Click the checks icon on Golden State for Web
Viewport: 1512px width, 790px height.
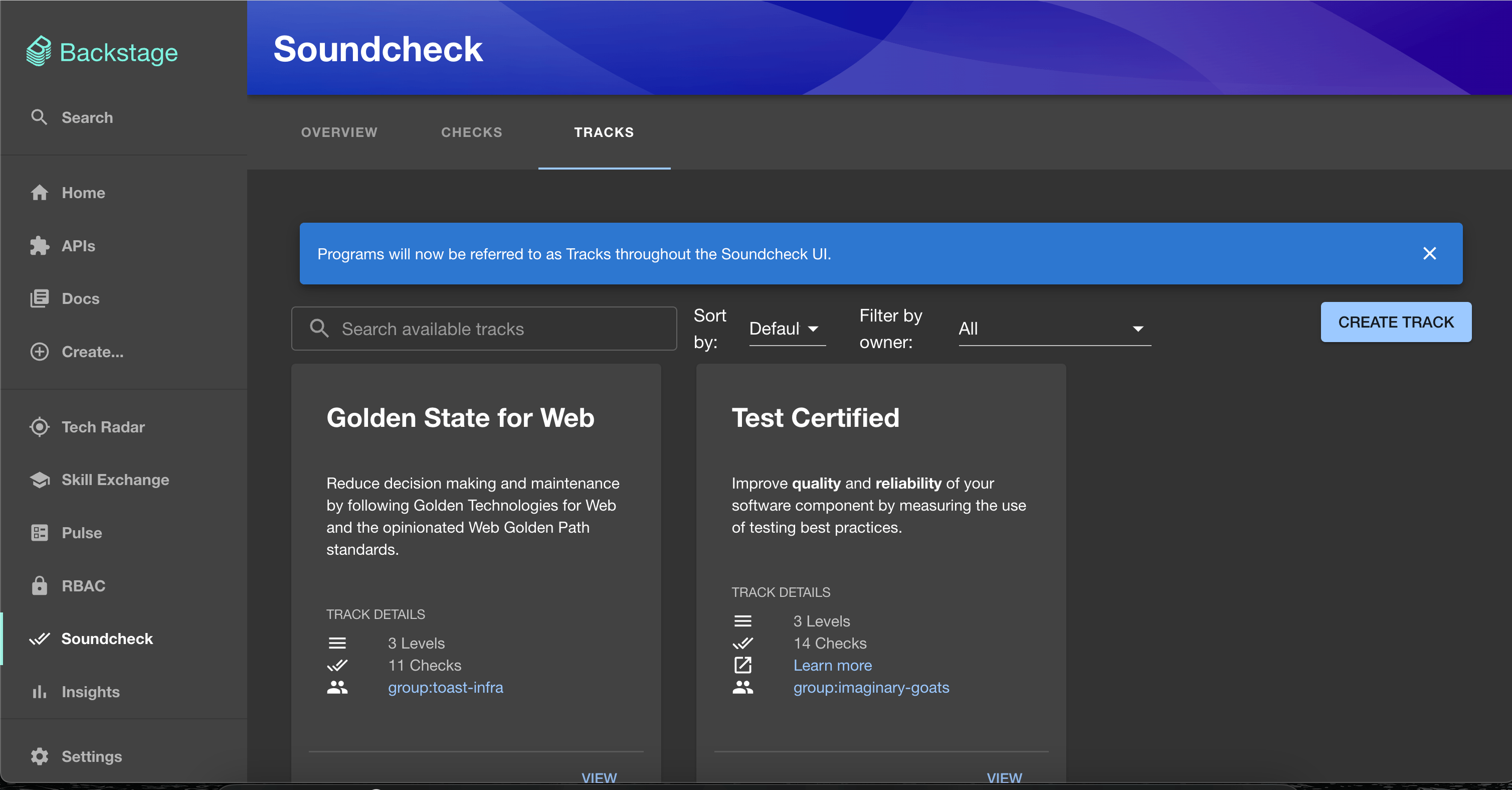[337, 665]
